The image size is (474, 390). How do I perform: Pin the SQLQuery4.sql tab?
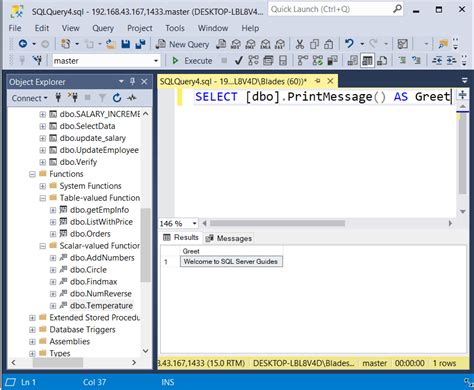[x=318, y=81]
